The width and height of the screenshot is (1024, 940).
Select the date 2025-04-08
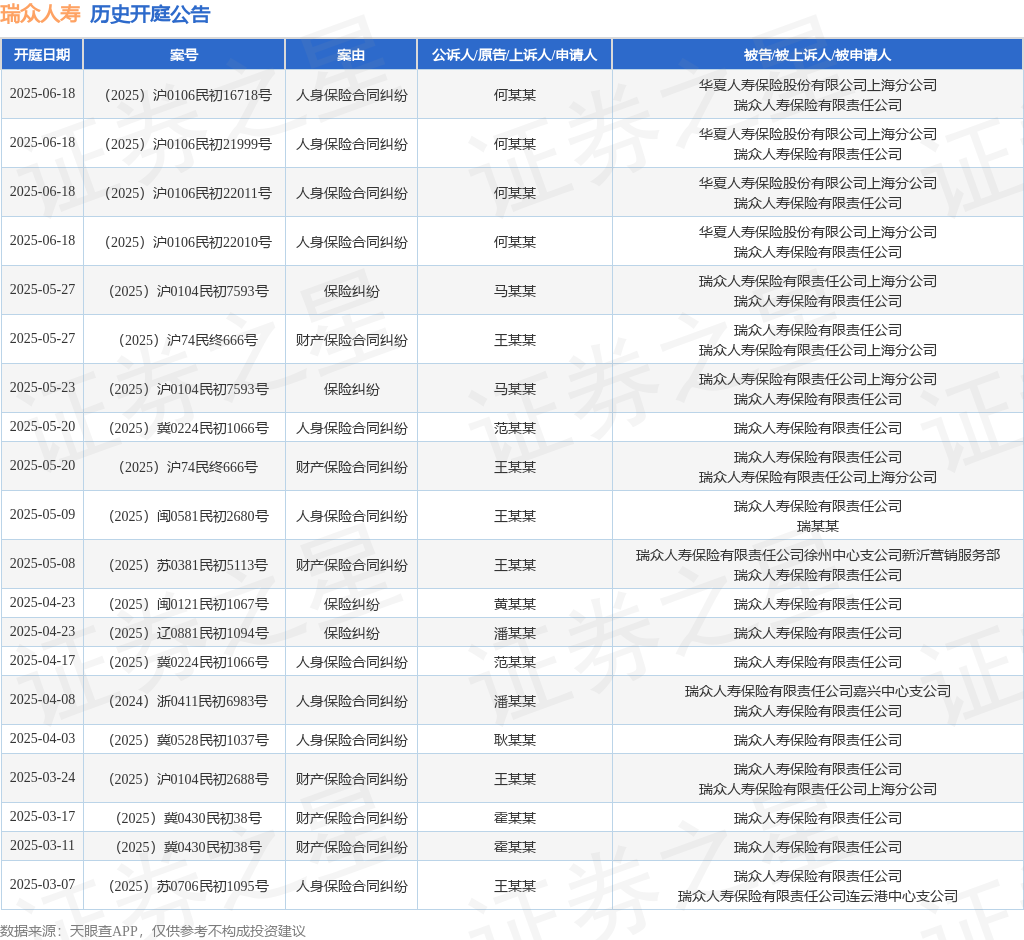click(42, 699)
